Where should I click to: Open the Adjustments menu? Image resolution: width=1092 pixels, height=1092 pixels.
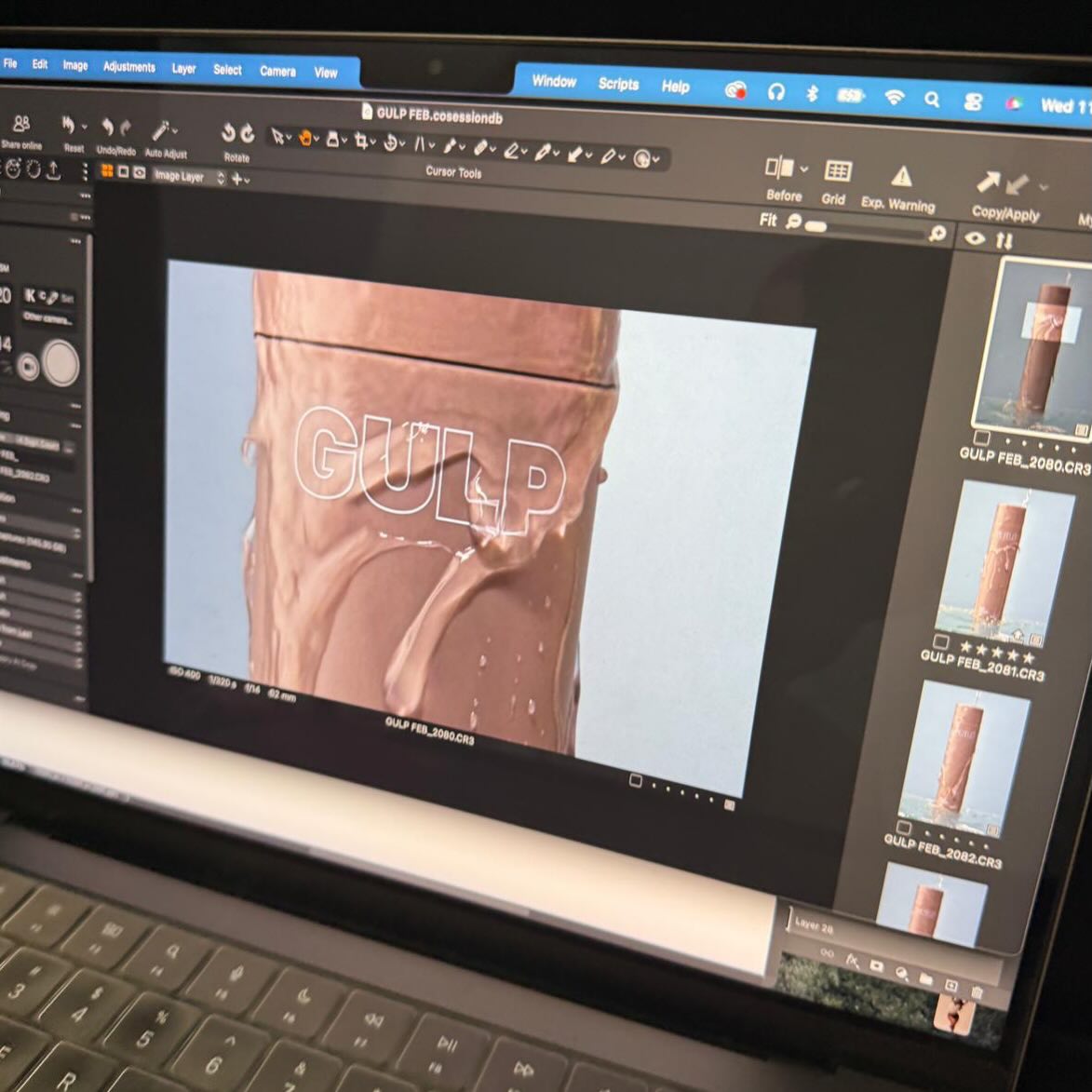pos(128,67)
